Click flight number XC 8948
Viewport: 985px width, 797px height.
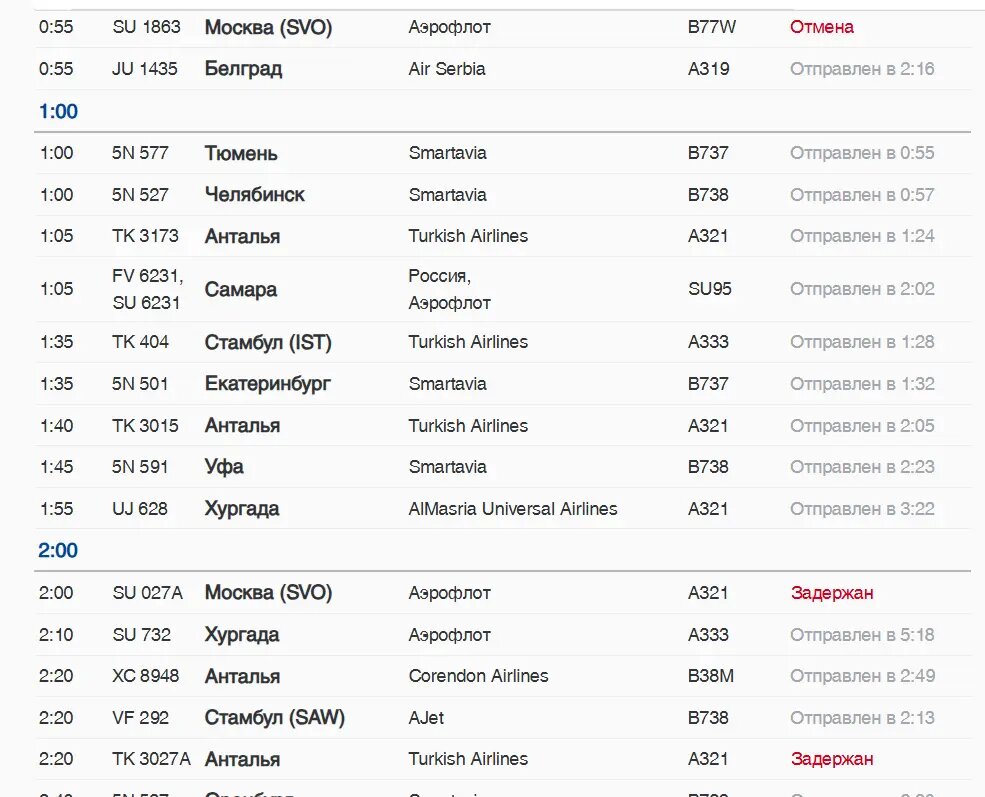coord(145,676)
